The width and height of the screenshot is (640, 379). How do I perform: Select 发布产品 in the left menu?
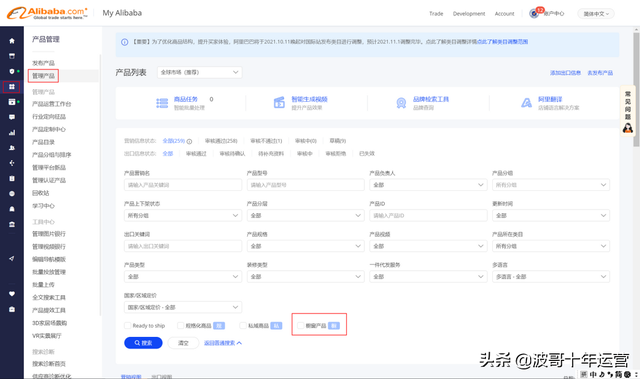coord(43,63)
